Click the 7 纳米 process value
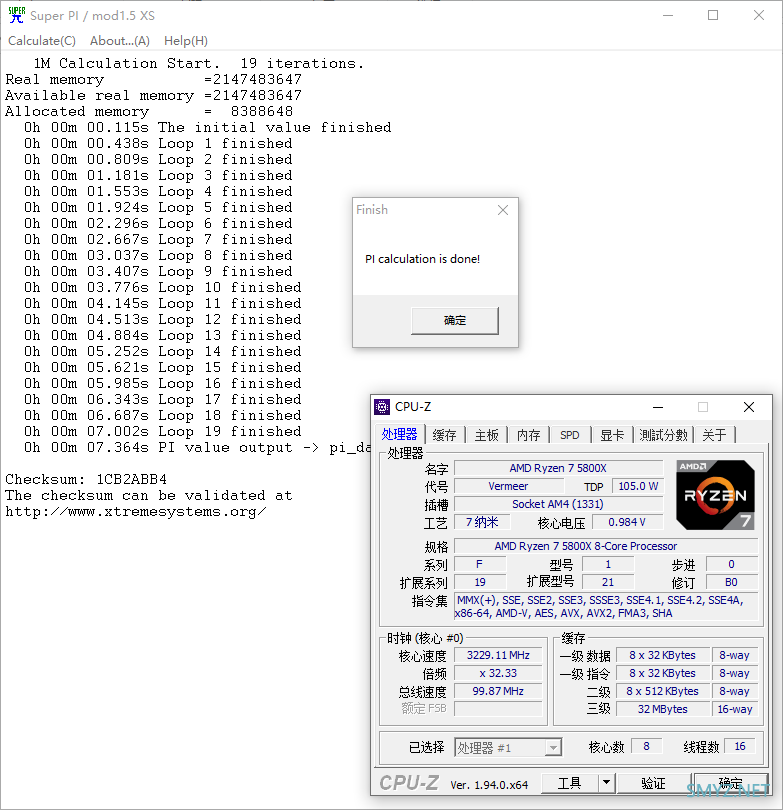 [x=482, y=522]
